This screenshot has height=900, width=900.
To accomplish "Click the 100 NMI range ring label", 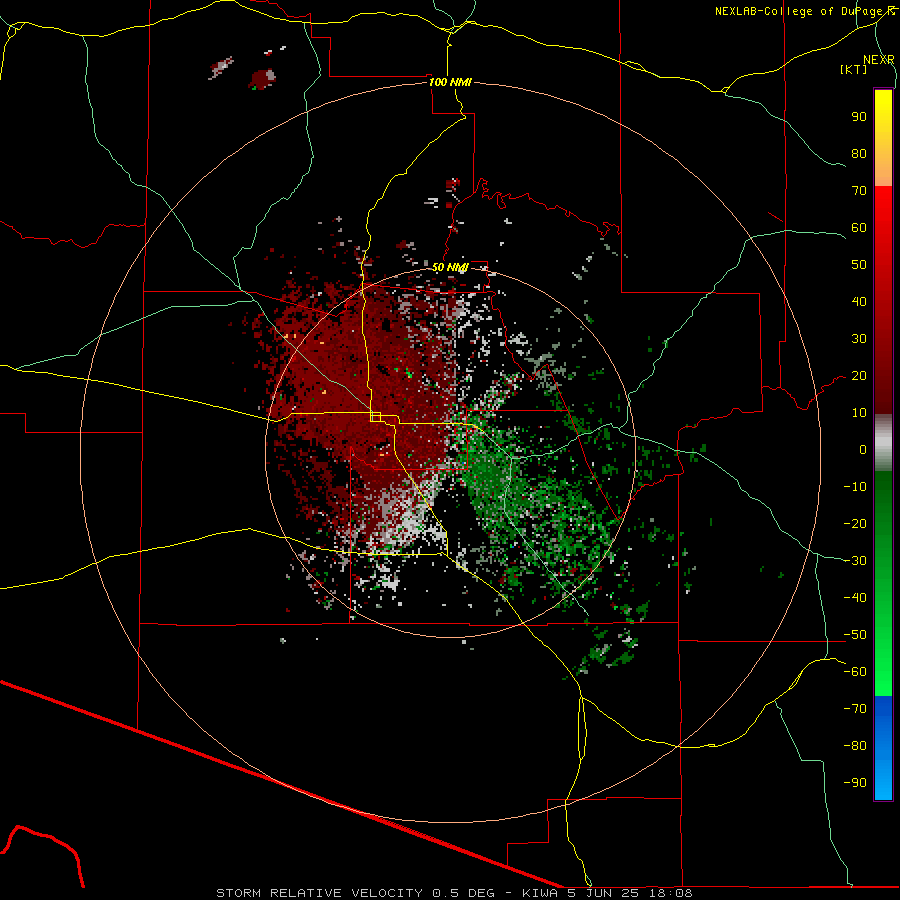I will point(450,82).
